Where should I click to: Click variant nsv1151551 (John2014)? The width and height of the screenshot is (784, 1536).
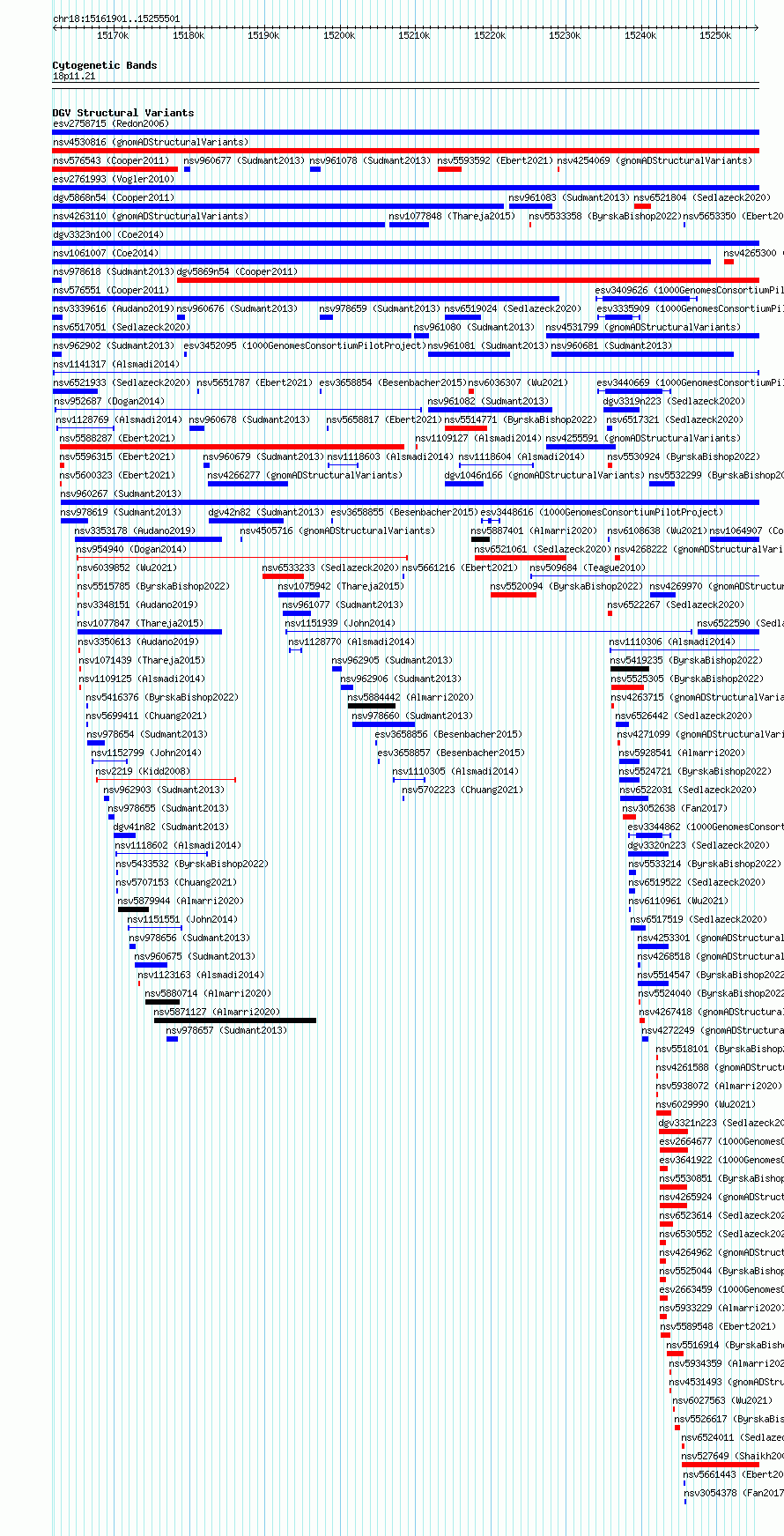pyautogui.click(x=182, y=919)
